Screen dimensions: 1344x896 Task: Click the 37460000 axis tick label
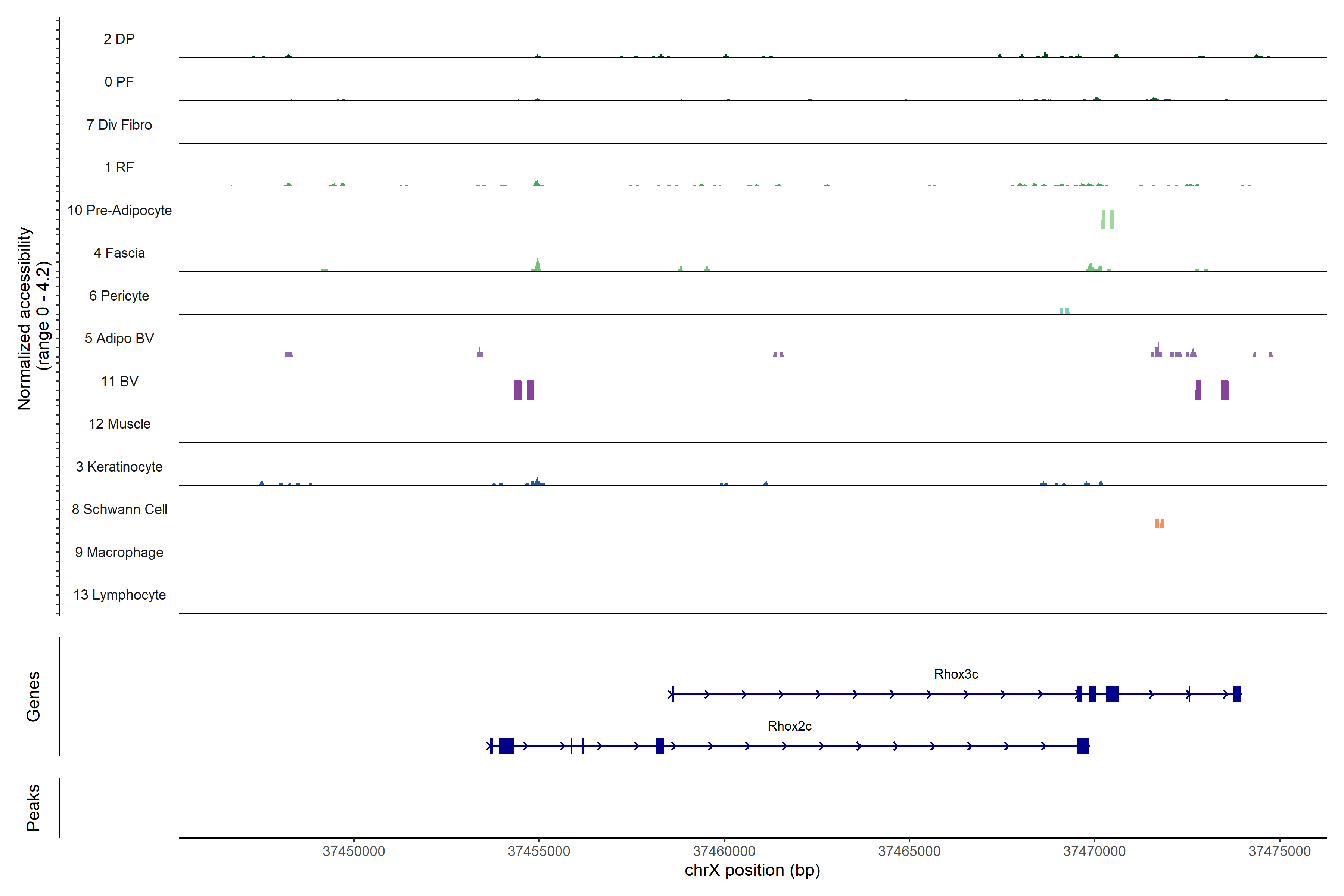coord(724,851)
